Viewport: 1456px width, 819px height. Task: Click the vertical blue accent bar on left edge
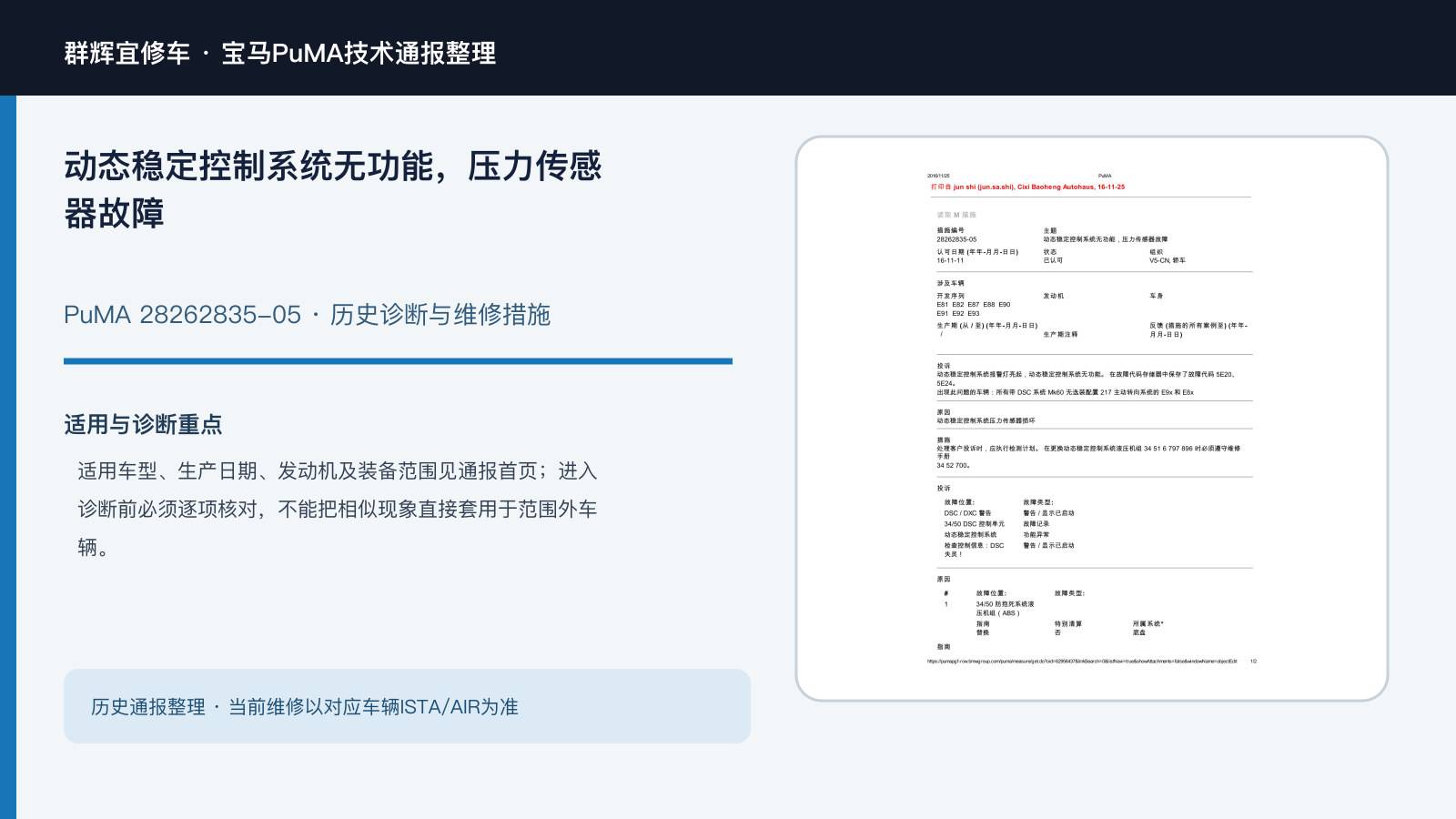(x=8, y=457)
